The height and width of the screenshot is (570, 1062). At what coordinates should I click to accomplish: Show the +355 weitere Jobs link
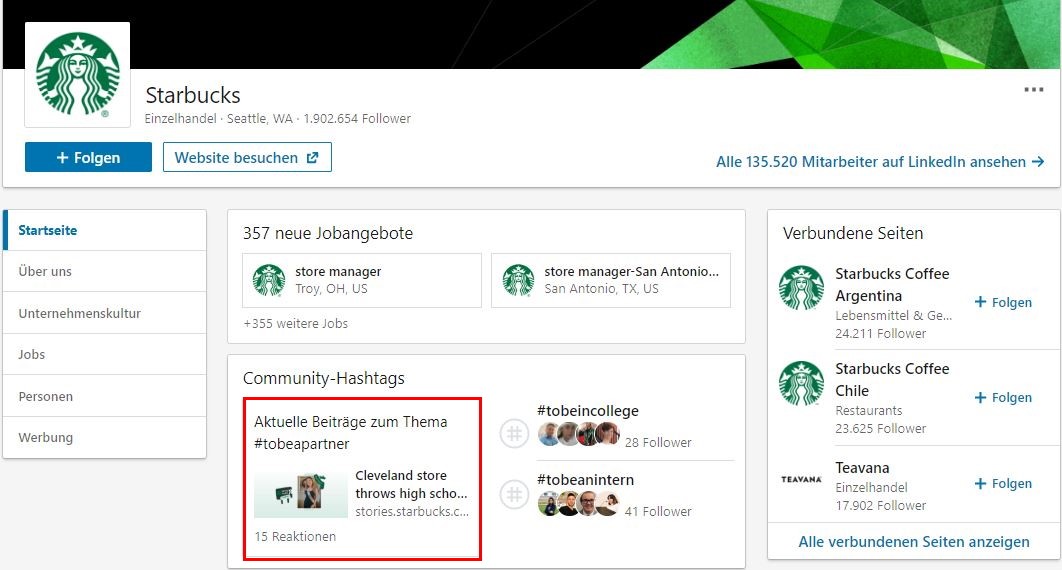[295, 324]
